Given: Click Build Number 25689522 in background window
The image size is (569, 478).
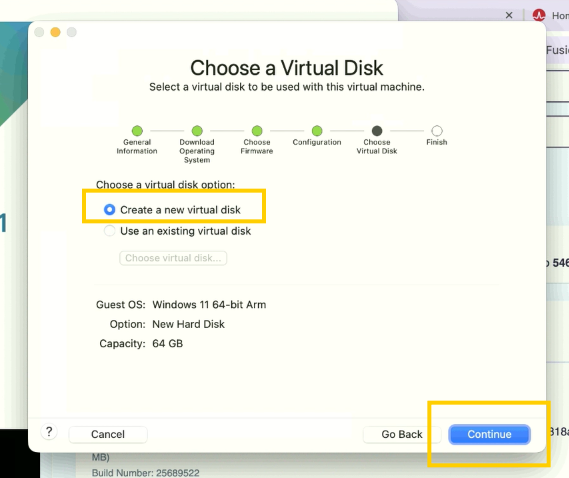Looking at the screenshot, I should click(x=146, y=473).
